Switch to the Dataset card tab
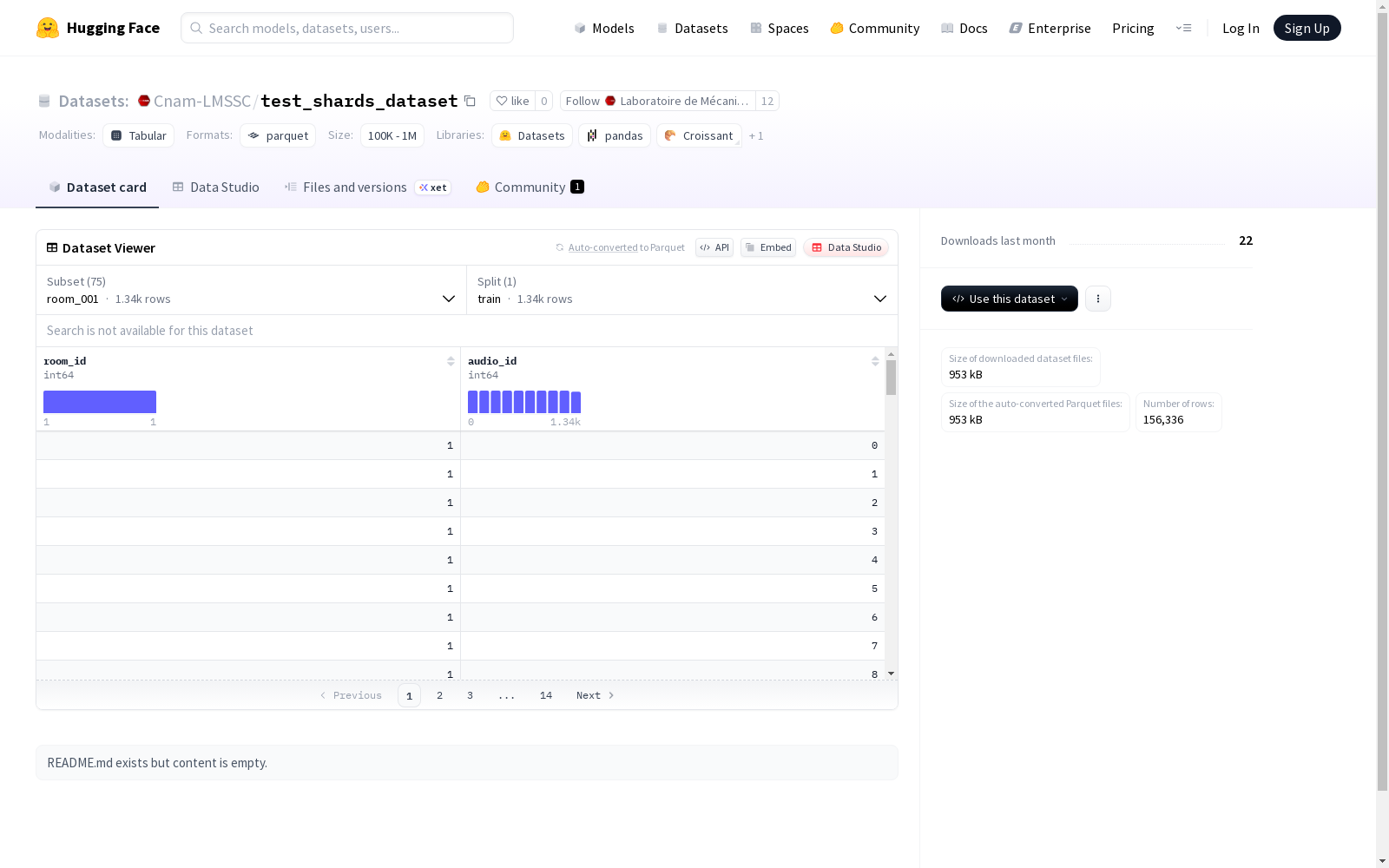 (97, 187)
